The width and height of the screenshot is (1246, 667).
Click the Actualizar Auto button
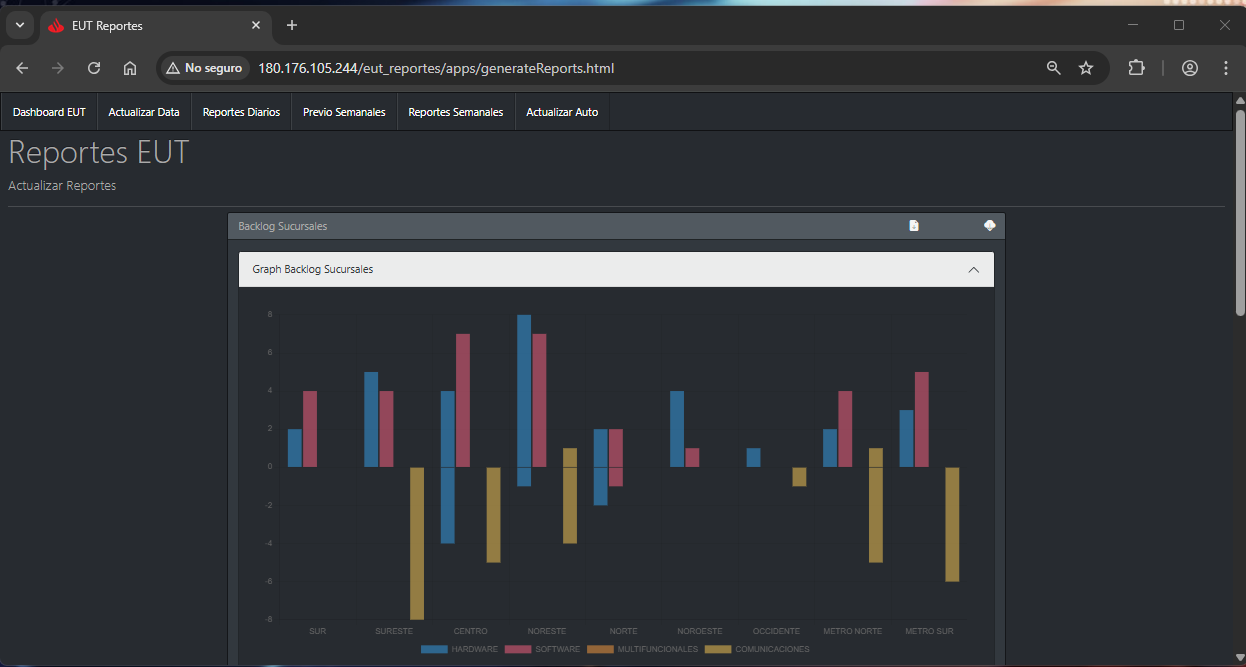(562, 112)
